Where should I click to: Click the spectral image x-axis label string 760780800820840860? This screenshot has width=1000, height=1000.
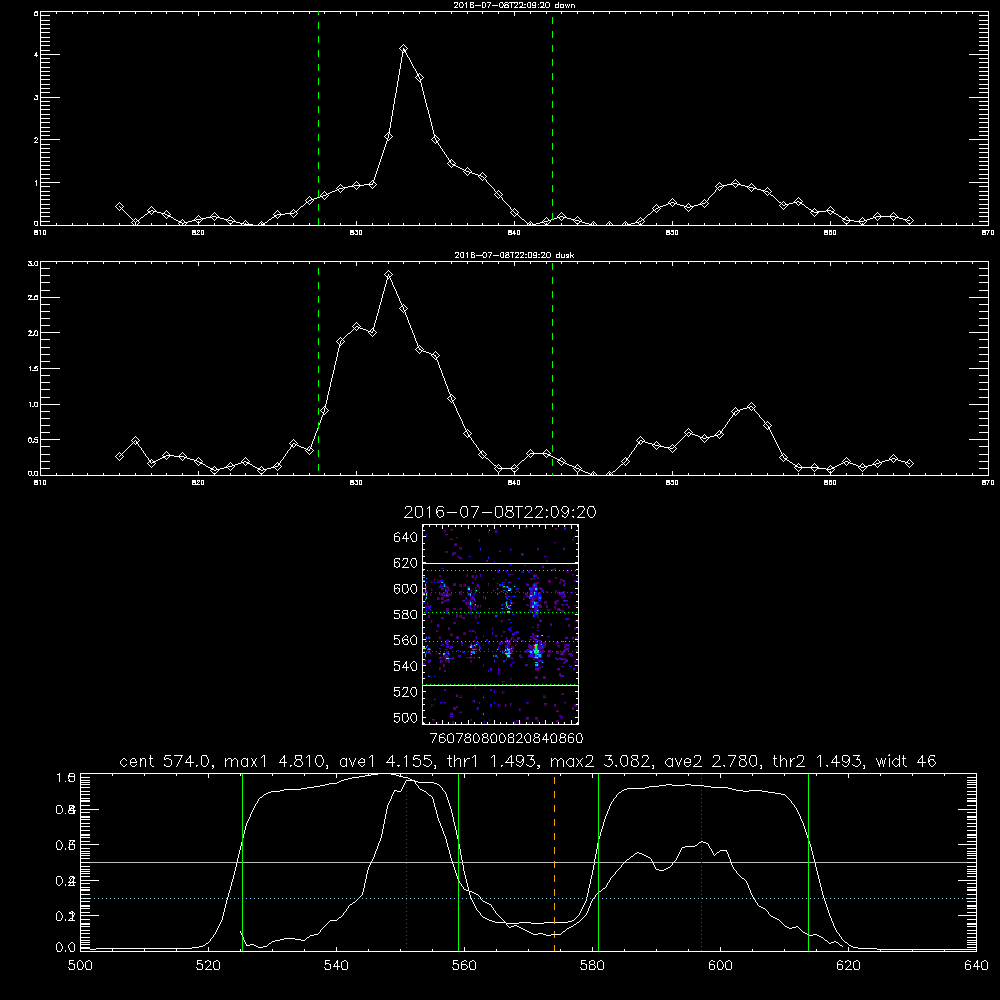(506, 738)
